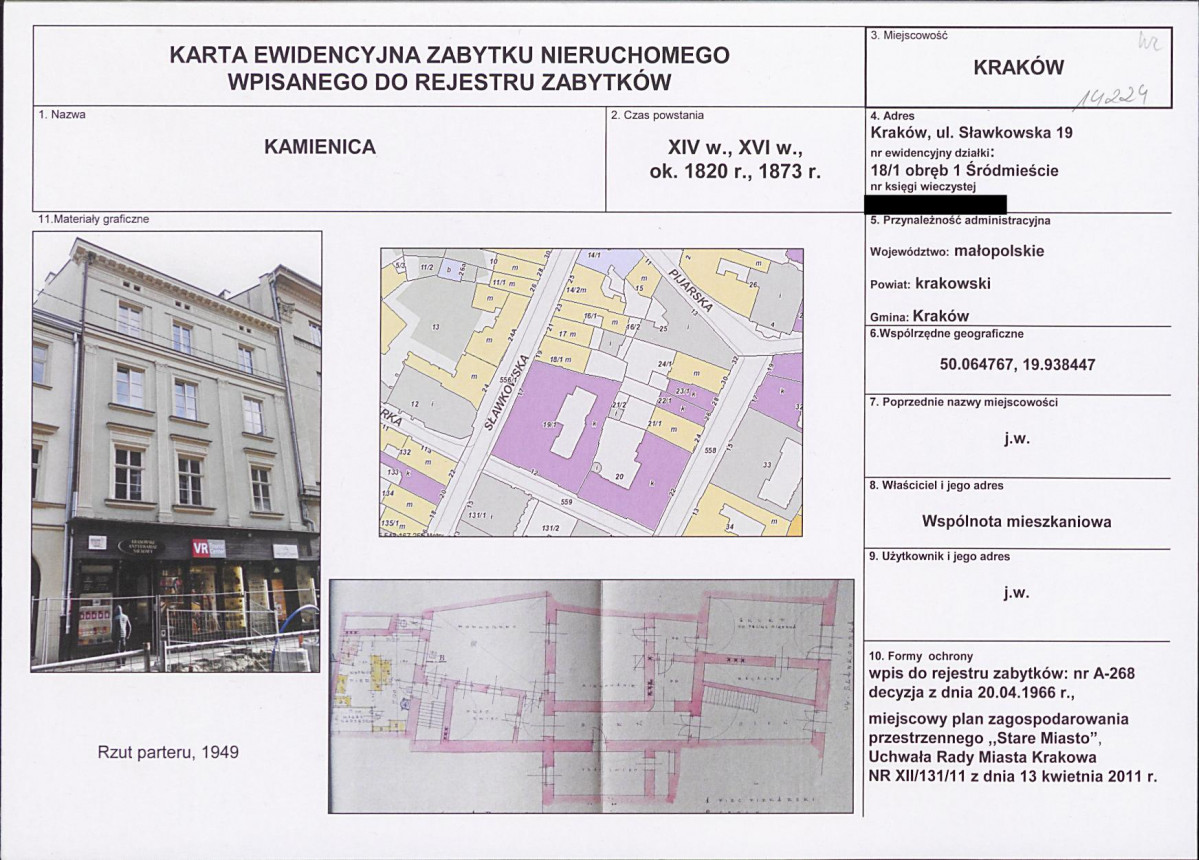Image resolution: width=1199 pixels, height=860 pixels.
Task: Click the label '8. Właściciel i jego adres'
Action: (936, 485)
